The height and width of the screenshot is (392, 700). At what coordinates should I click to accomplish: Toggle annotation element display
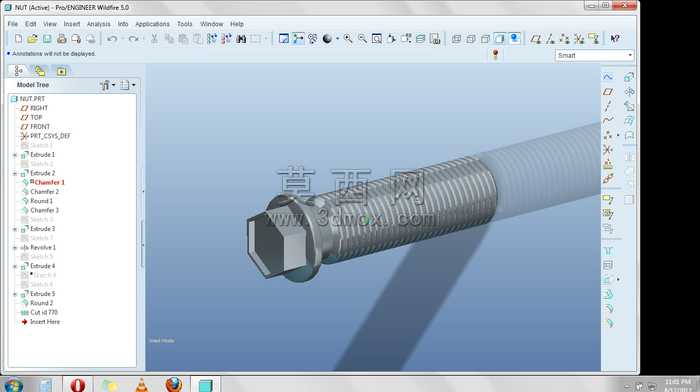(593, 39)
